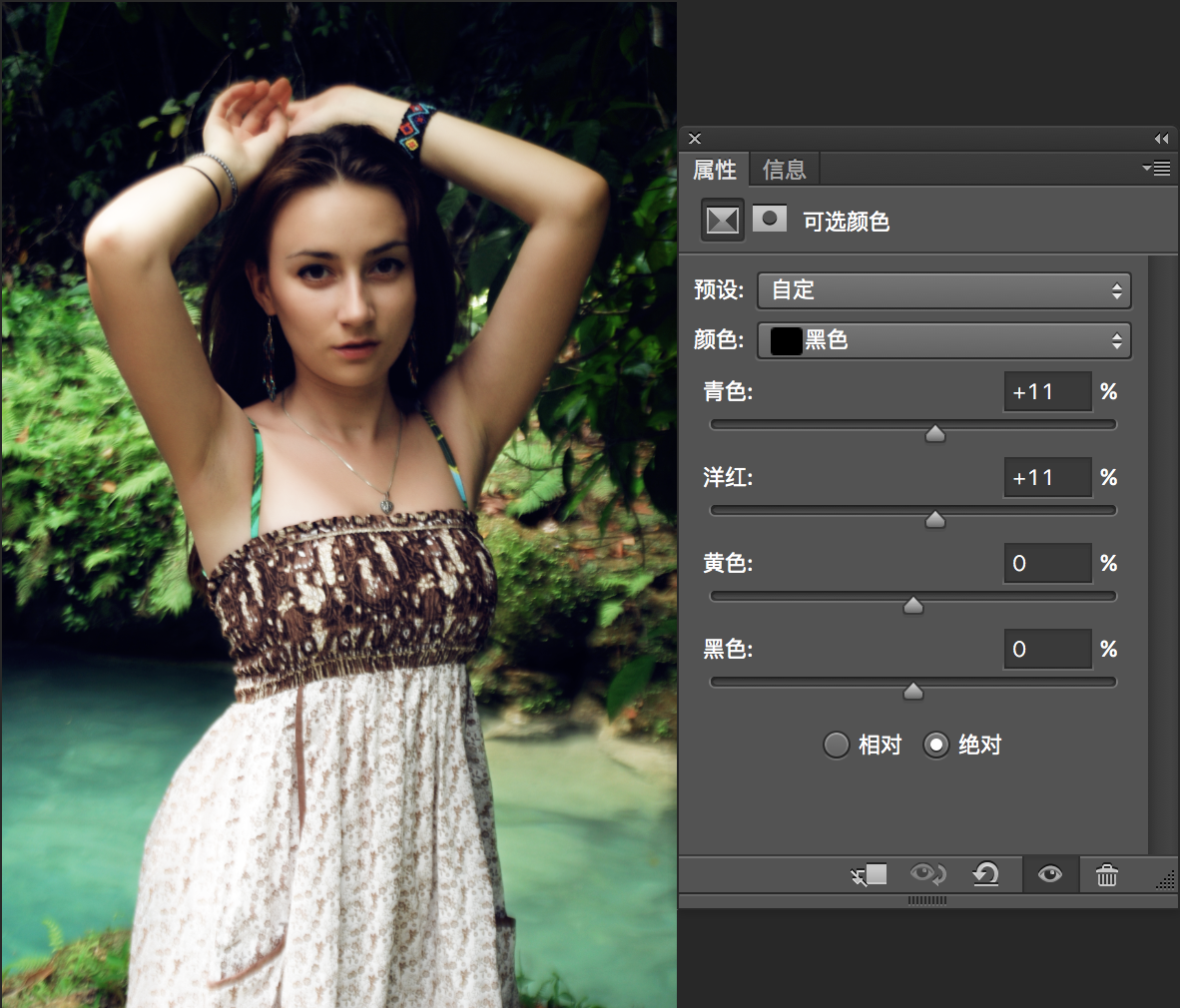Screen dimensions: 1180x1008
Task: View previous state eye-arrow icon
Action: [927, 874]
